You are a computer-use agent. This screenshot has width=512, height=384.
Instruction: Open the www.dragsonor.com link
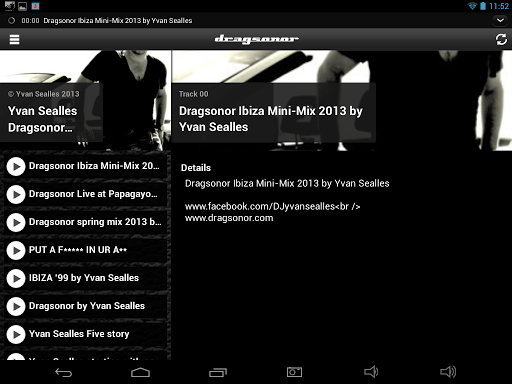pyautogui.click(x=229, y=218)
